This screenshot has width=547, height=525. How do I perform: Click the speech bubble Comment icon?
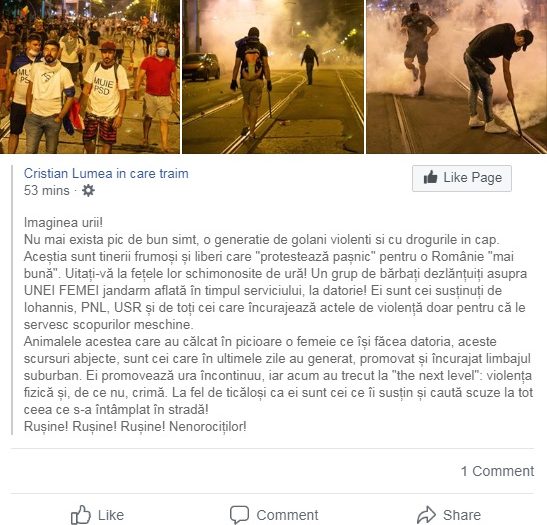(239, 515)
